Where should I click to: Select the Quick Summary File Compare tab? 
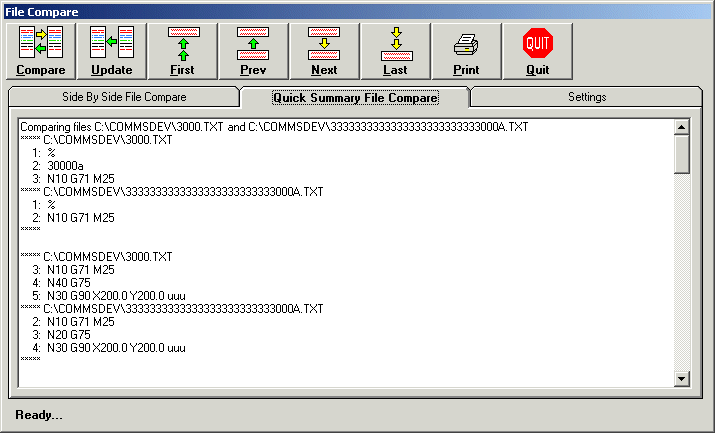[x=355, y=98]
